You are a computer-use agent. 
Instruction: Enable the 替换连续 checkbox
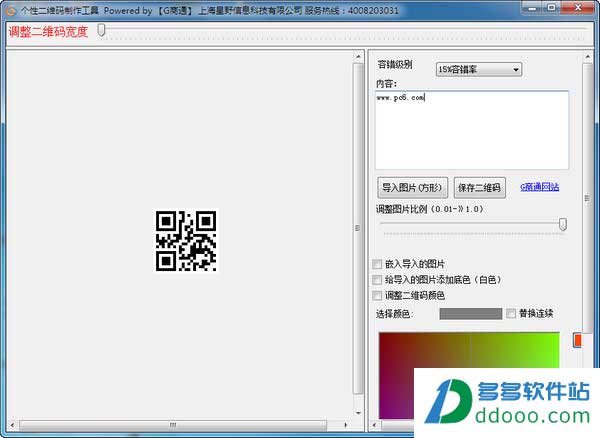click(511, 314)
